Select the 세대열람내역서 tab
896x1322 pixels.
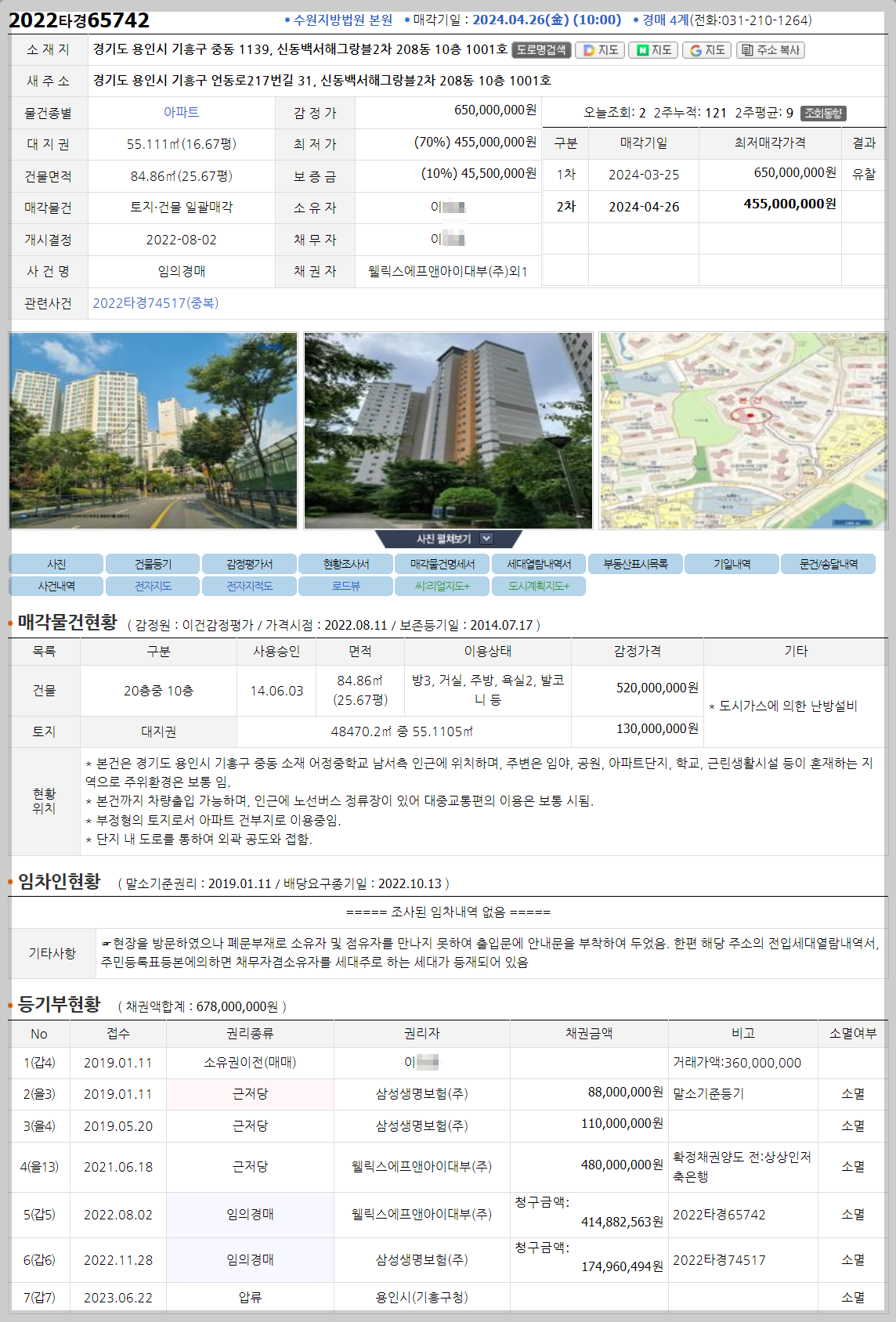point(539,564)
